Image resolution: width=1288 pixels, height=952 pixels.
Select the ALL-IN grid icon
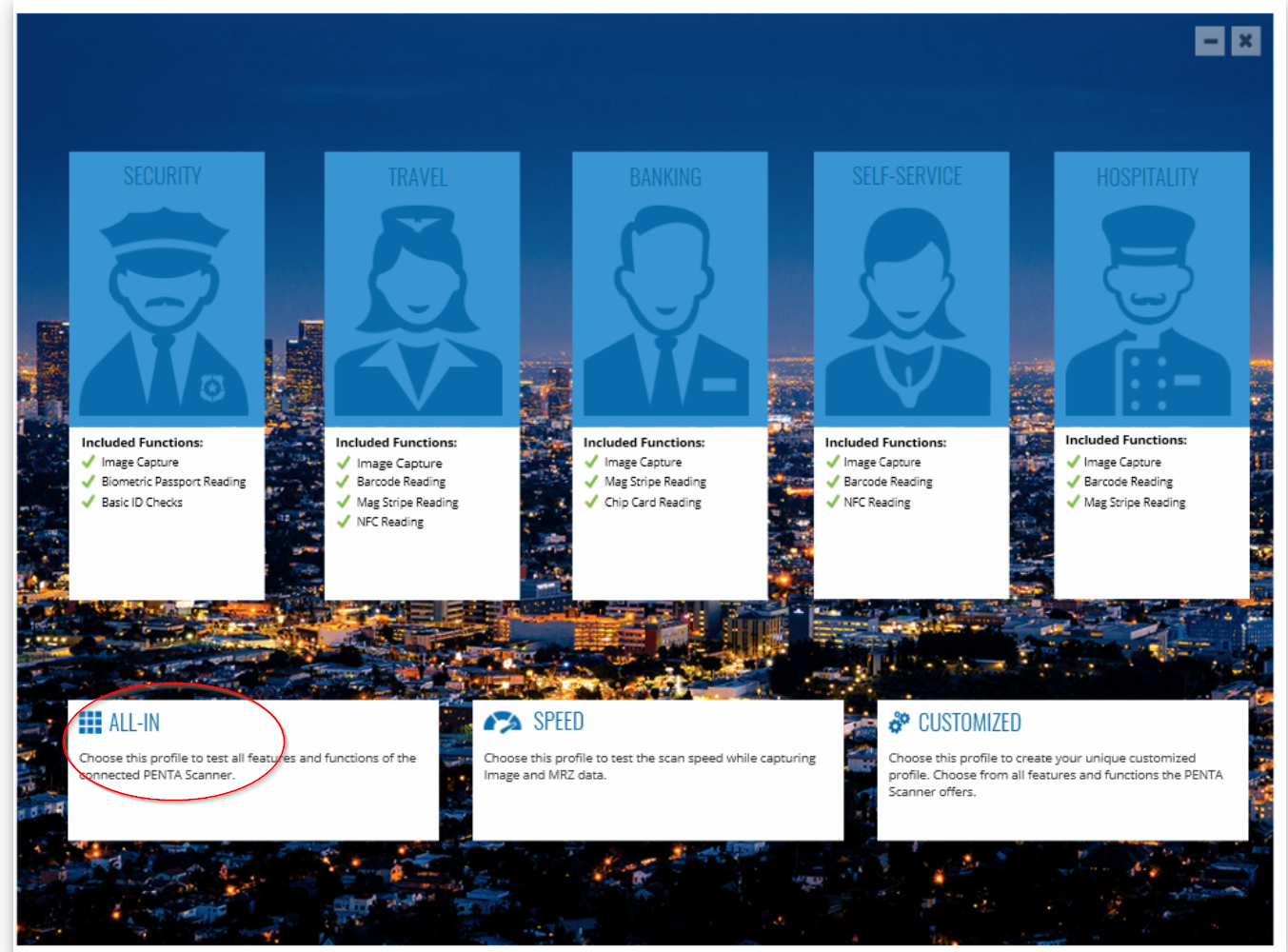coord(90,722)
